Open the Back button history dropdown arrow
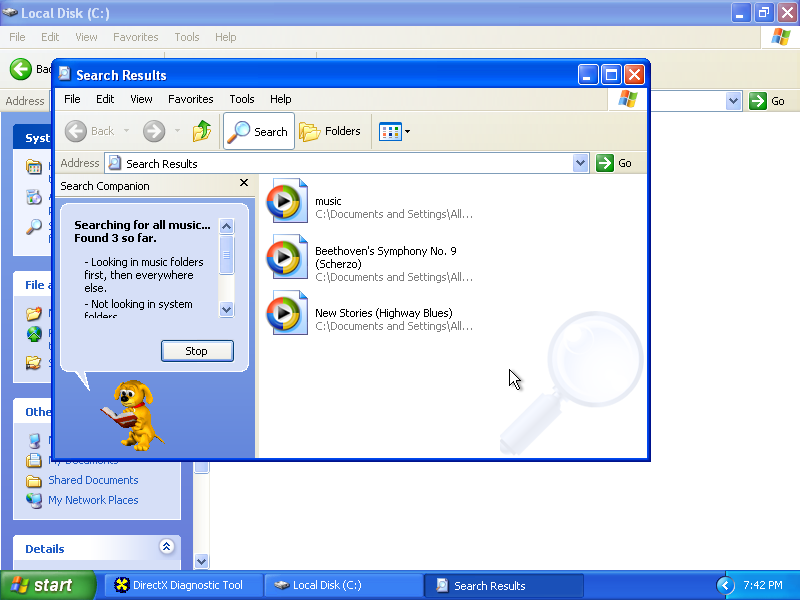The height and width of the screenshot is (600, 800). pyautogui.click(x=126, y=131)
